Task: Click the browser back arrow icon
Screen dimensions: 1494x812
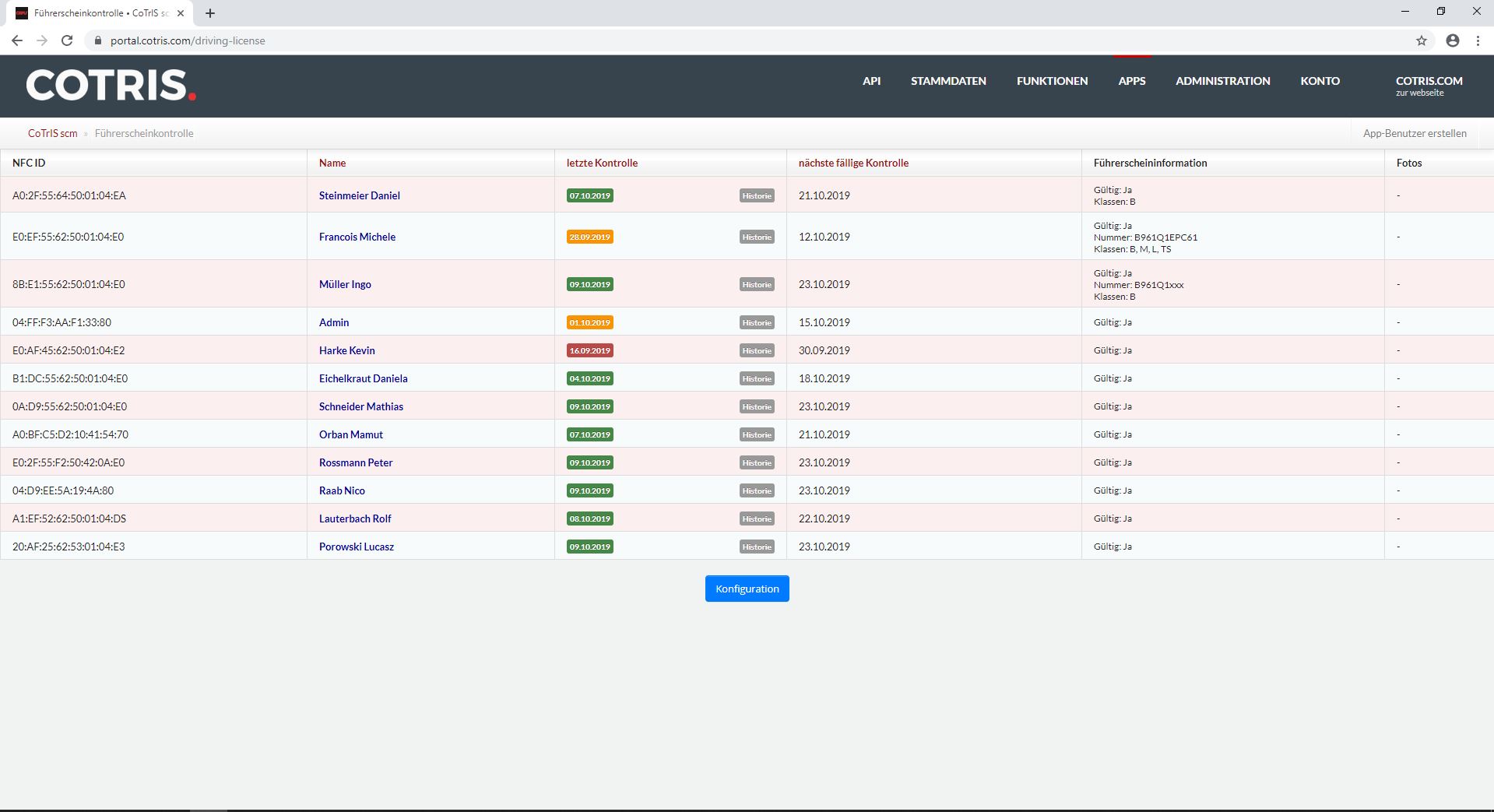Action: pos(16,40)
